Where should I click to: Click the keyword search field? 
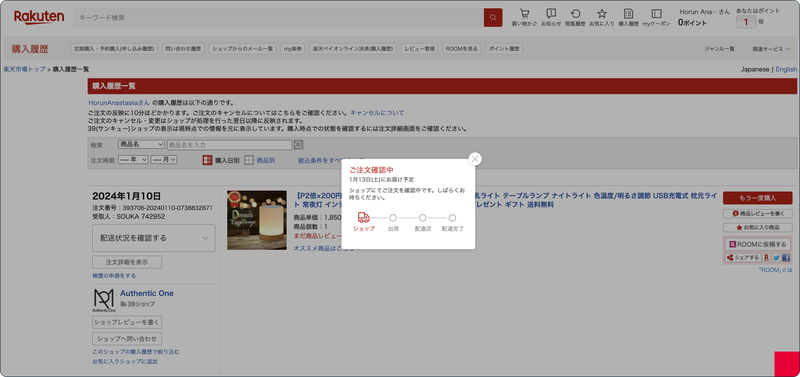coord(279,17)
